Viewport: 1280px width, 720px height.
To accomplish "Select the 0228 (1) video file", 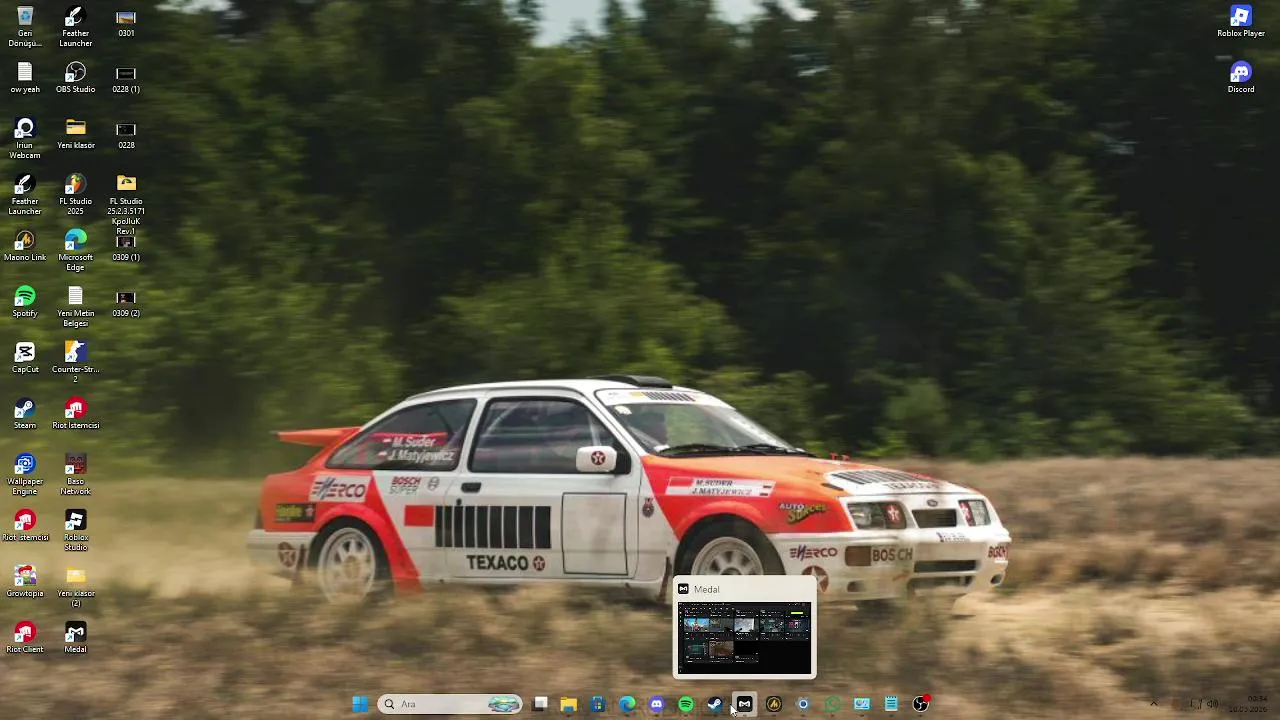I will [x=126, y=78].
